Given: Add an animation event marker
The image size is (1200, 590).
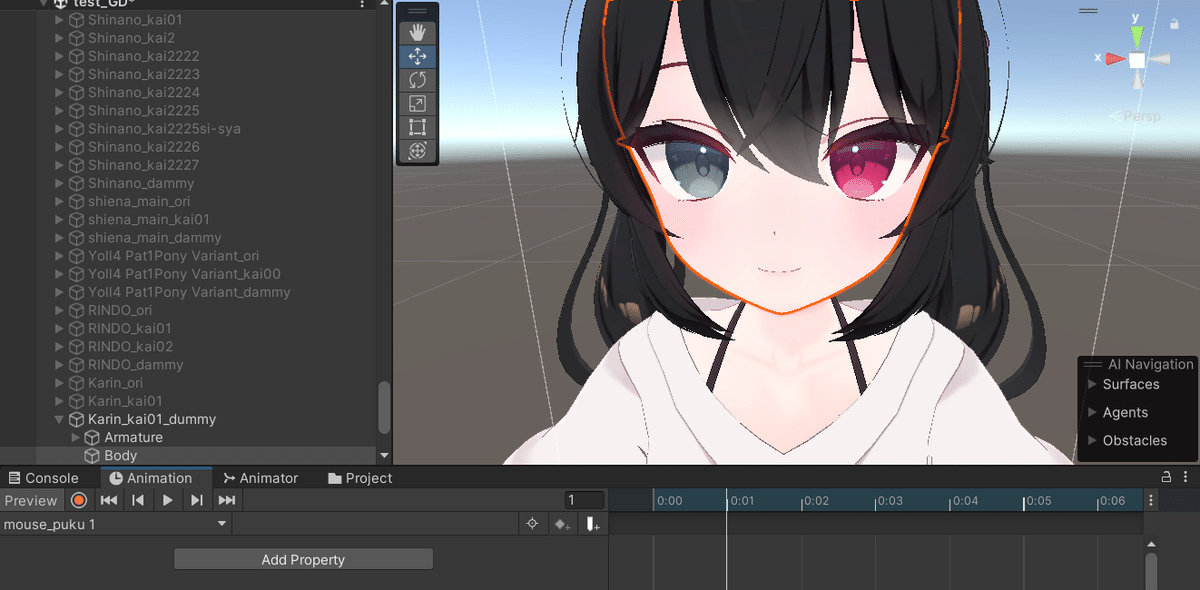Looking at the screenshot, I should click(x=592, y=523).
